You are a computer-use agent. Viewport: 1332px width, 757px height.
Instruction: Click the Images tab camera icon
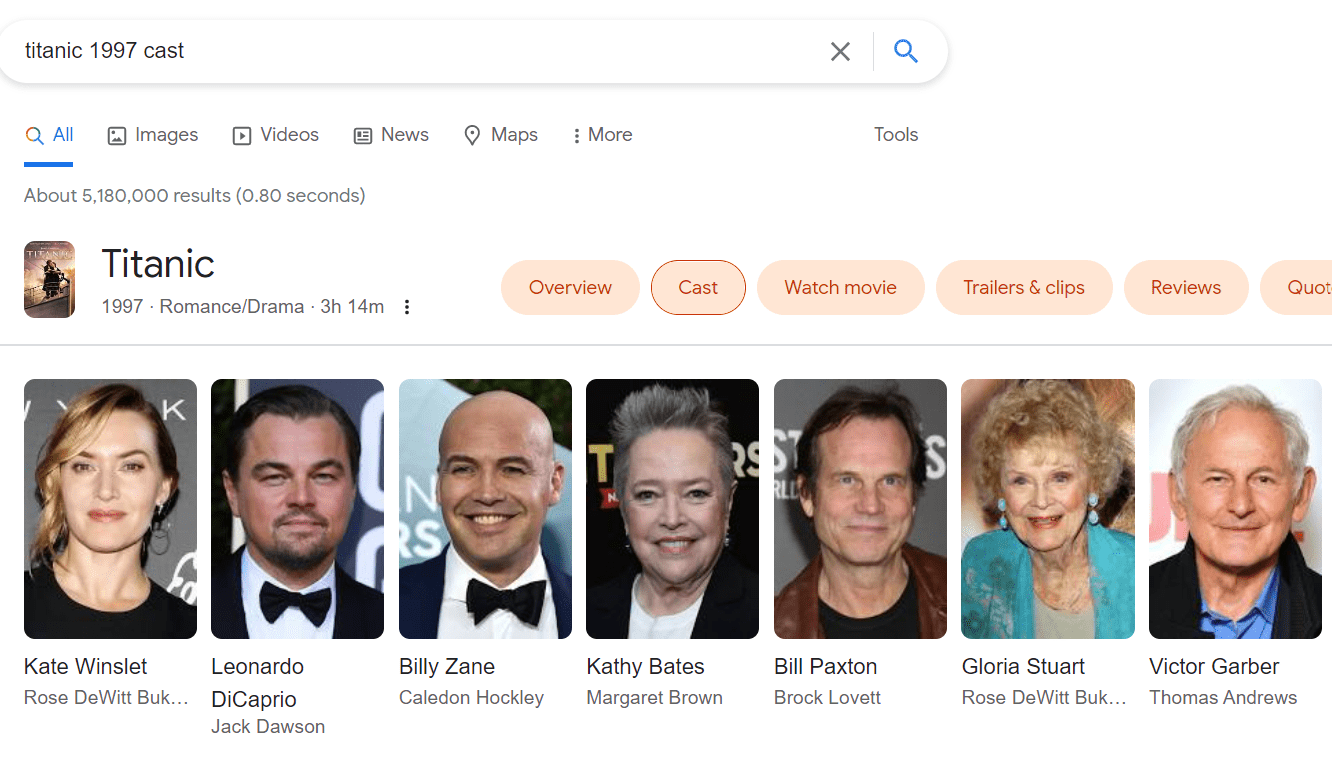(x=119, y=134)
